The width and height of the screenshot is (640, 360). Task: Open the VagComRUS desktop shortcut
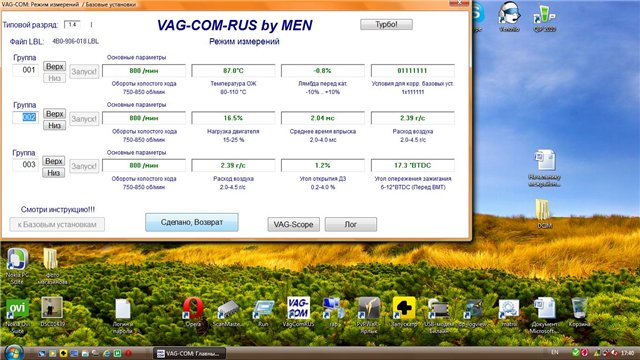coord(298,311)
